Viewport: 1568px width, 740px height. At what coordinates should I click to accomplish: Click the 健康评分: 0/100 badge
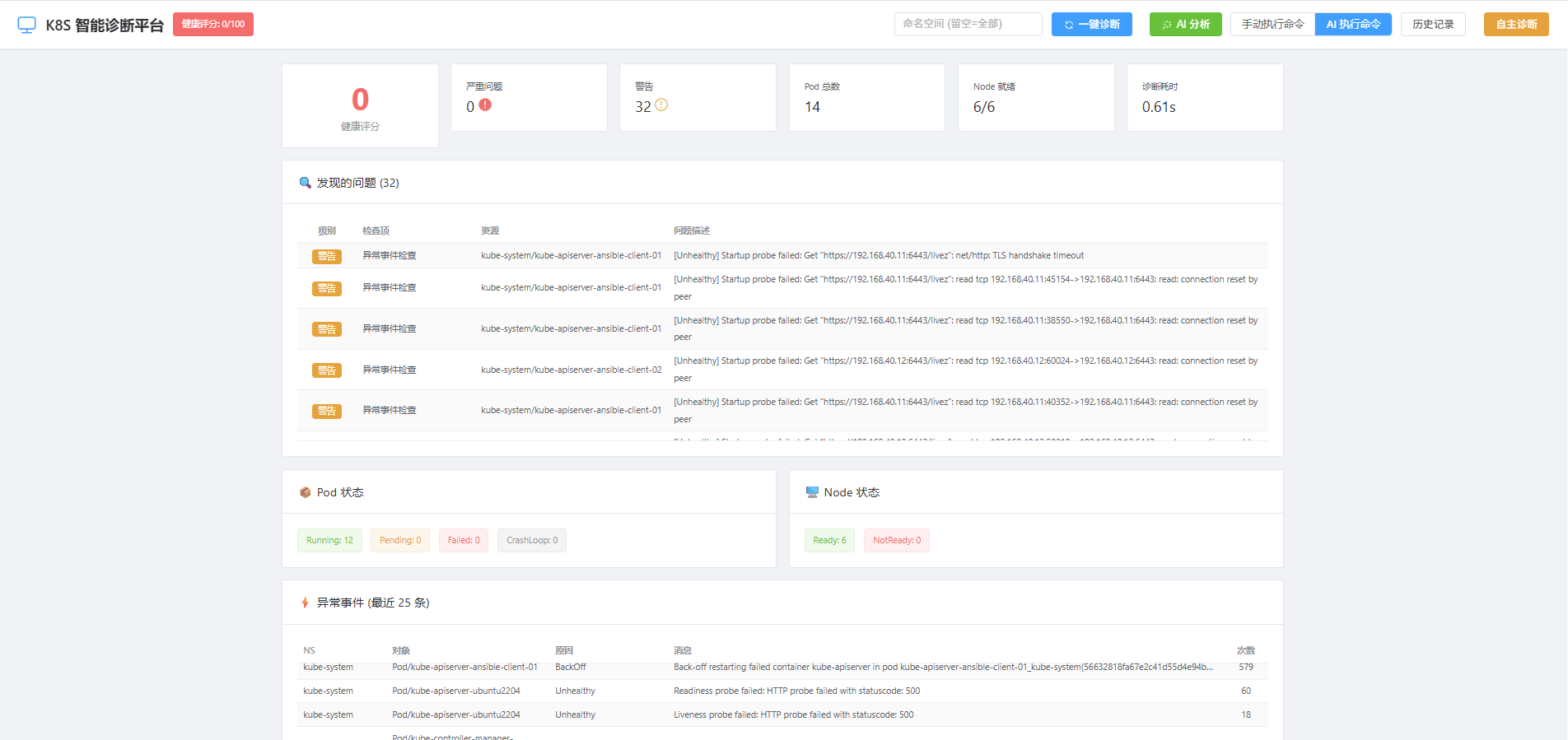[213, 24]
